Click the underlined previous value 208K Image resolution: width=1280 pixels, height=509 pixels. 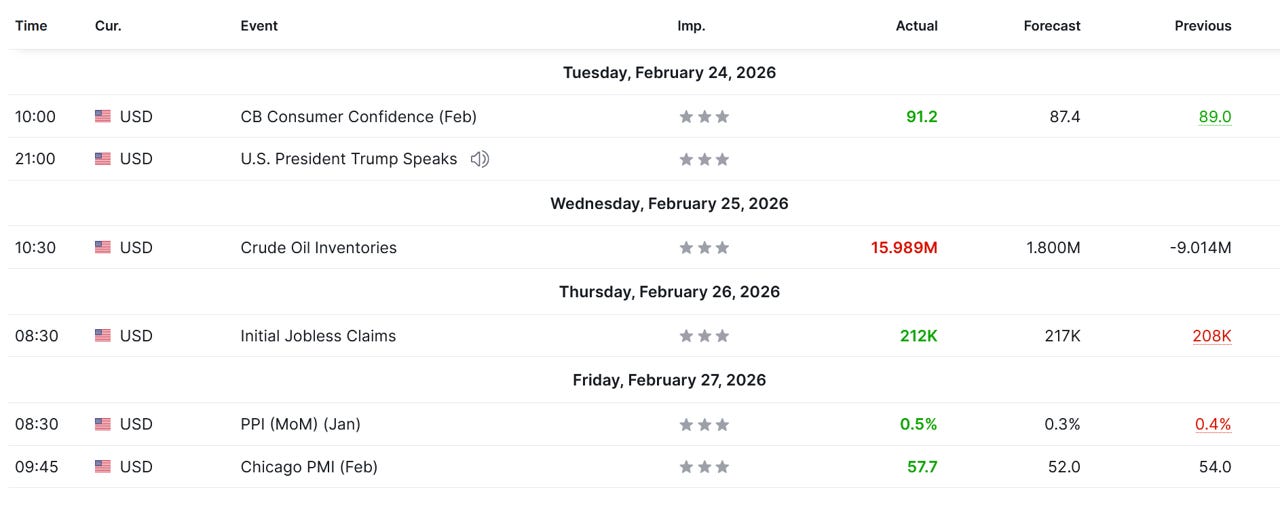pos(1211,336)
